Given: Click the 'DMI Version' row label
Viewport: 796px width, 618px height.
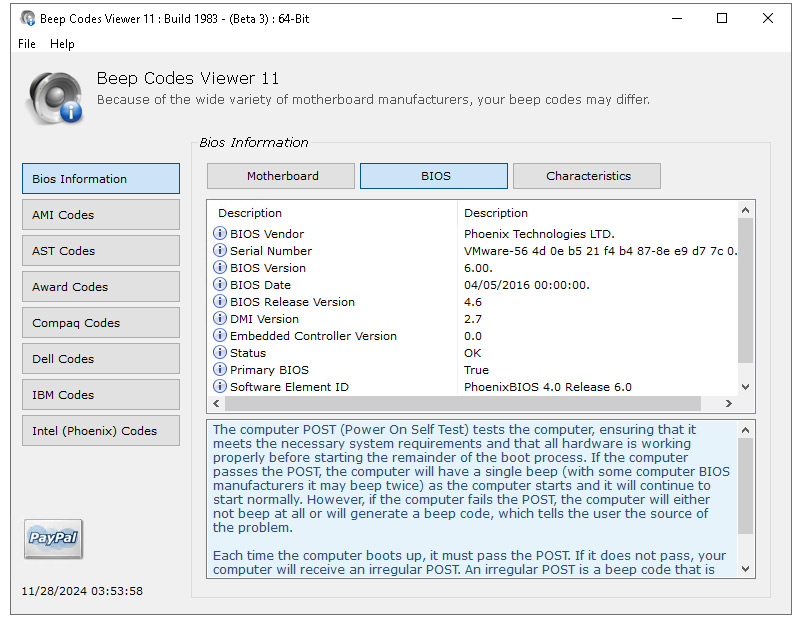Looking at the screenshot, I should (x=264, y=318).
